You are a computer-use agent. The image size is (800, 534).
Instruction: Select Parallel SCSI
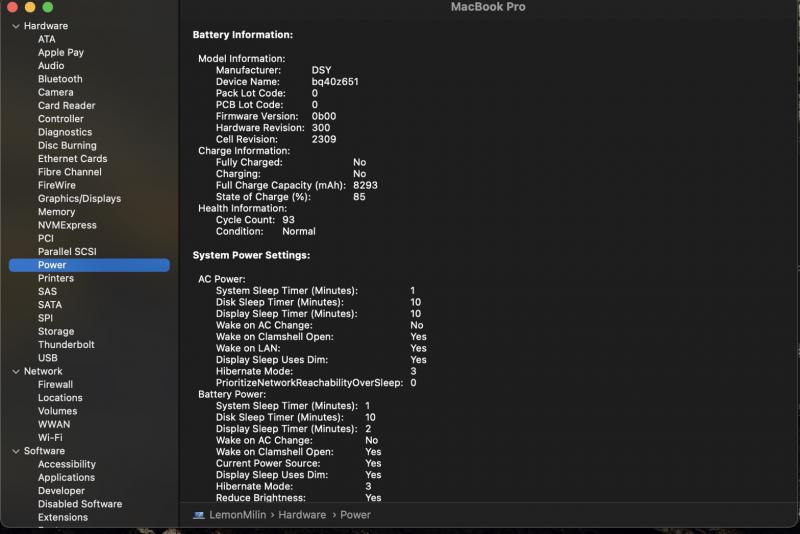[x=67, y=251]
